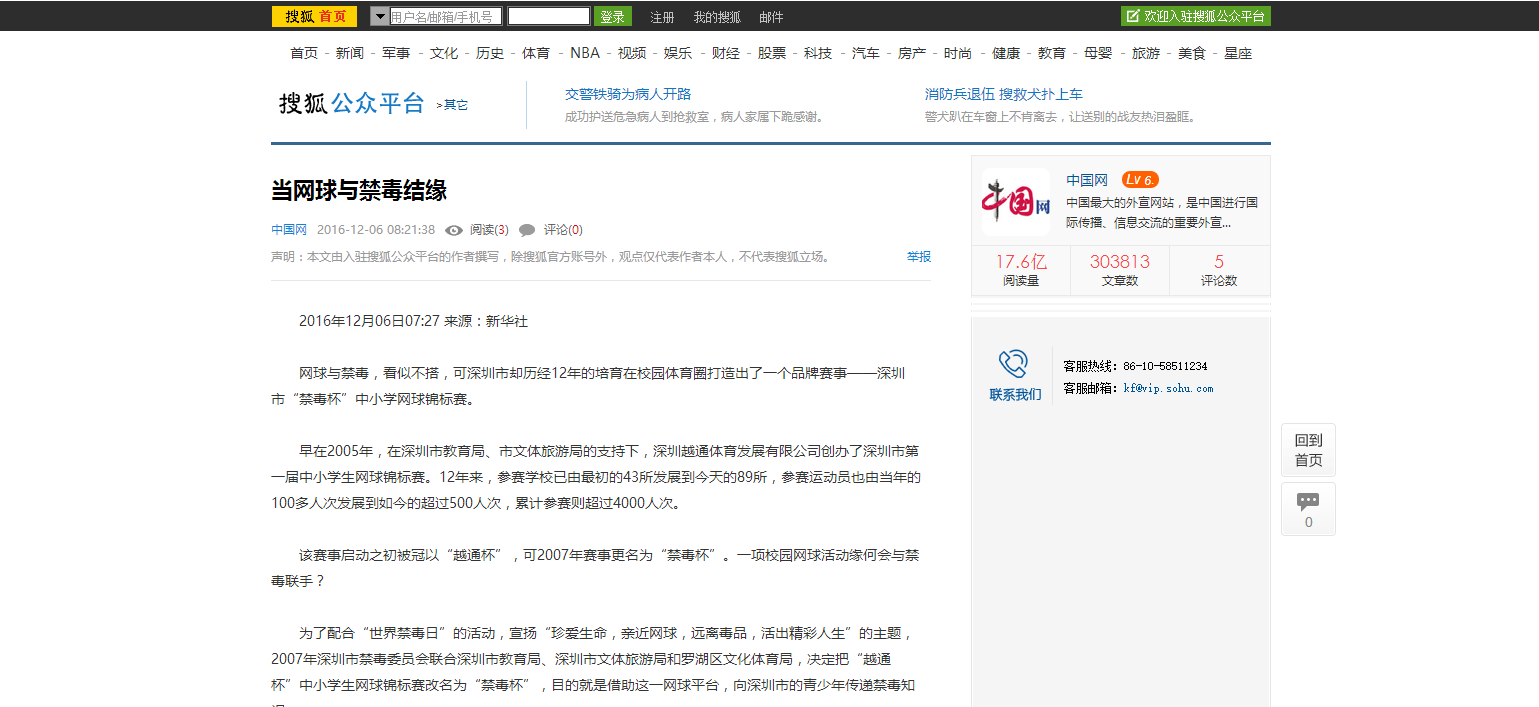
Task: Open 军事 channel in navigation
Action: pyautogui.click(x=396, y=53)
